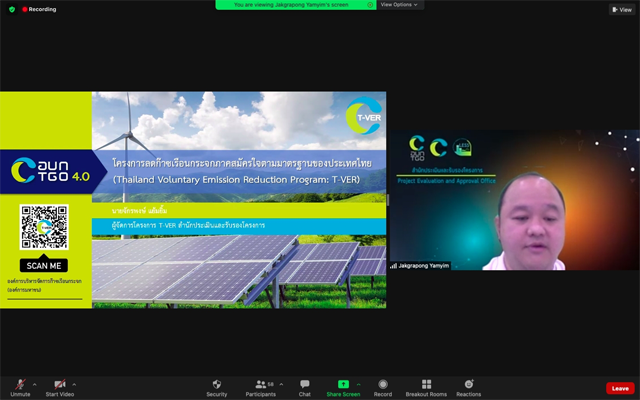The image size is (640, 400).
Task: Click the red Leave button
Action: pyautogui.click(x=620, y=388)
